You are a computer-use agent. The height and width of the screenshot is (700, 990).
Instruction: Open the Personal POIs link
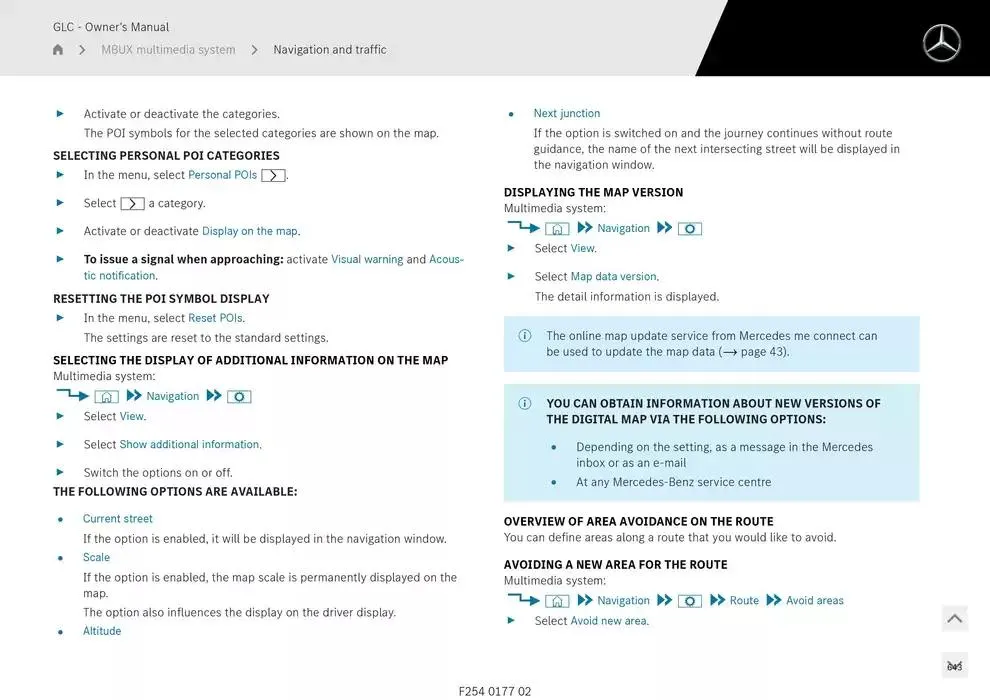[x=222, y=175]
